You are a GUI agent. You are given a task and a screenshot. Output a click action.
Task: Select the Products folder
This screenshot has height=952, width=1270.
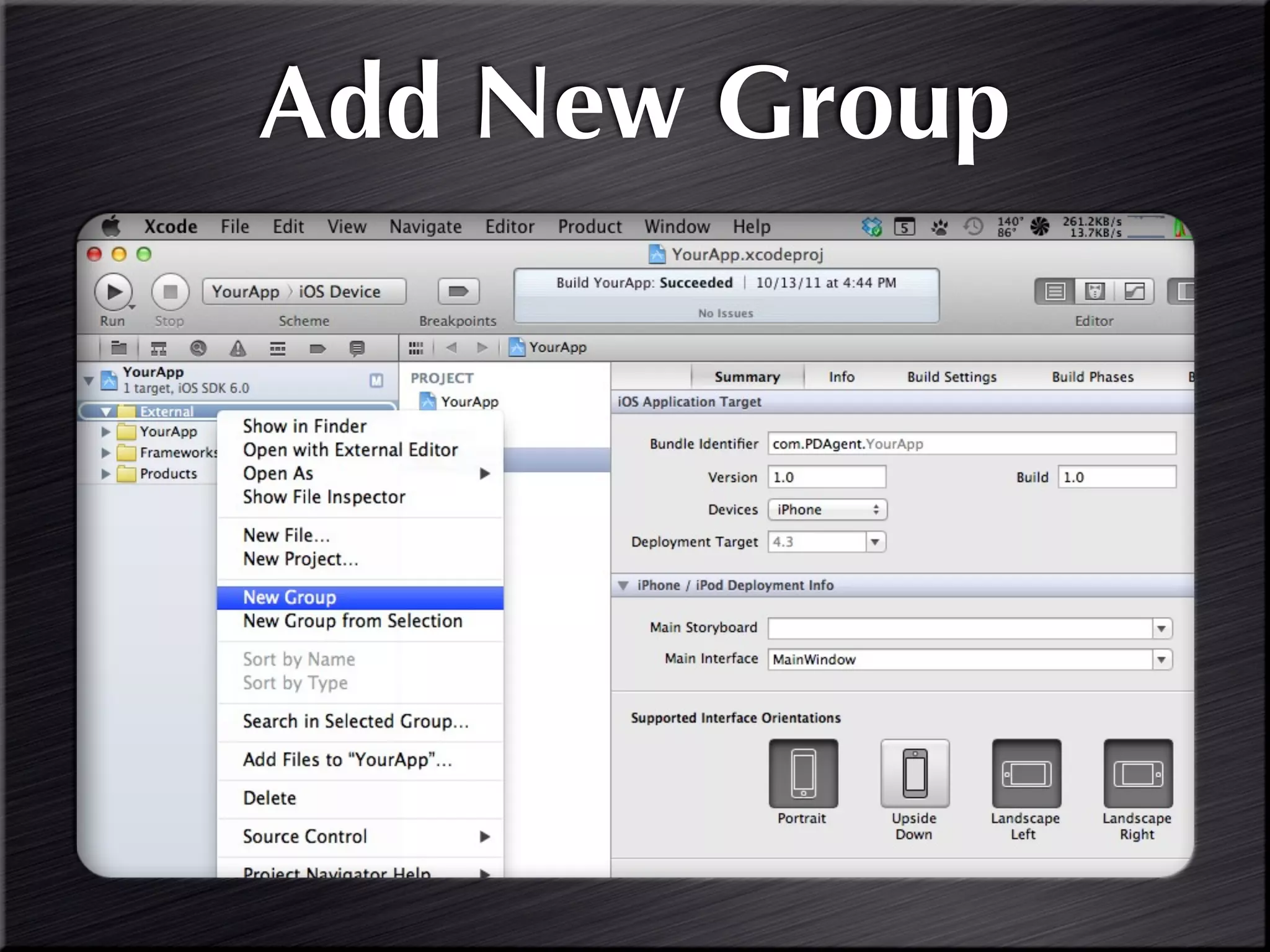[158, 474]
